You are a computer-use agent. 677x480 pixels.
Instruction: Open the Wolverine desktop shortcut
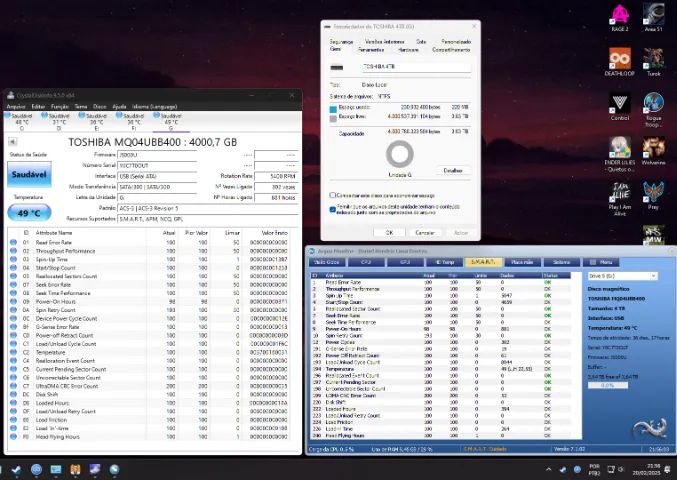[653, 151]
